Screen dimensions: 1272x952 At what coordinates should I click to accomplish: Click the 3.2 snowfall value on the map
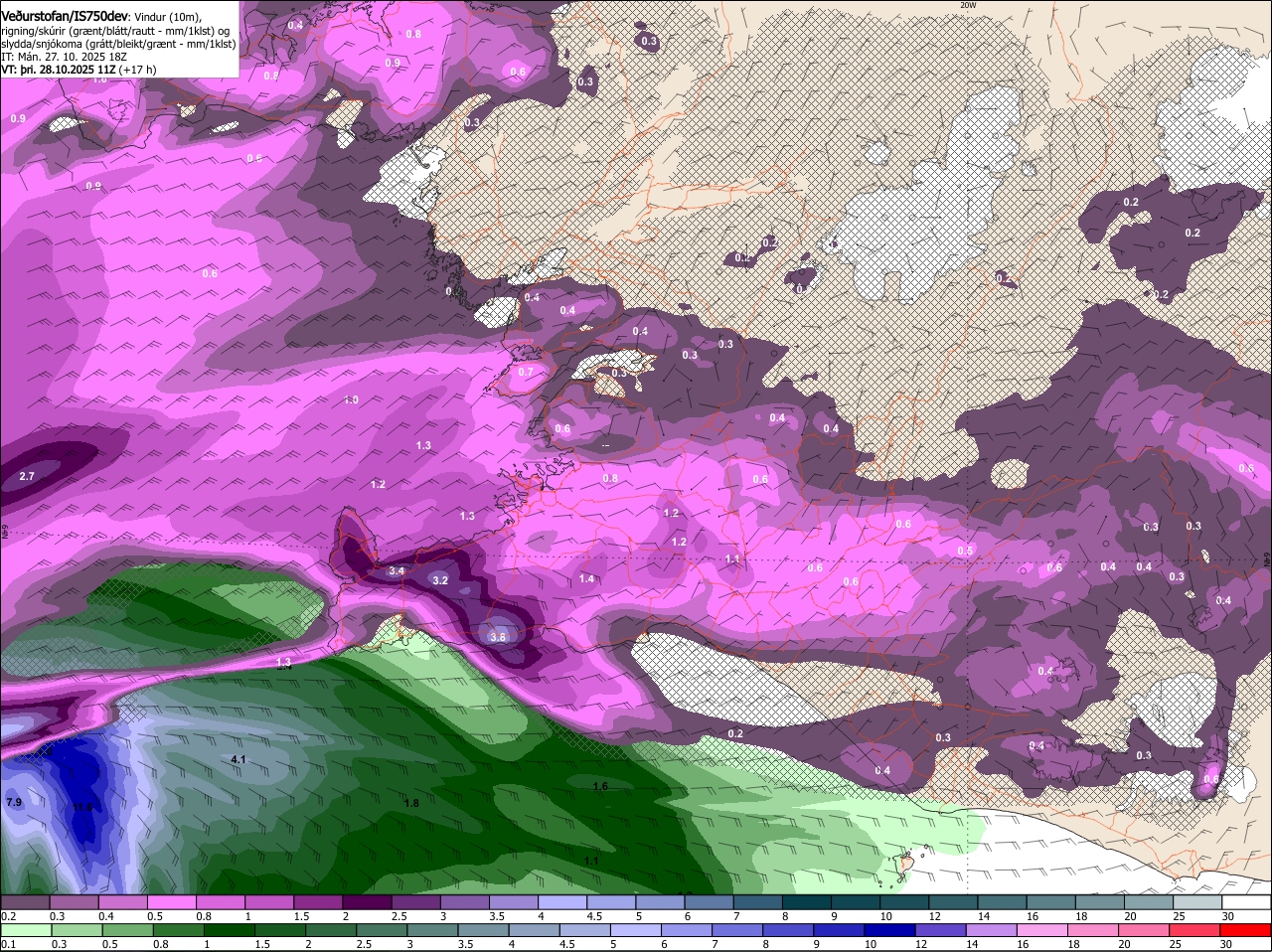tap(440, 580)
